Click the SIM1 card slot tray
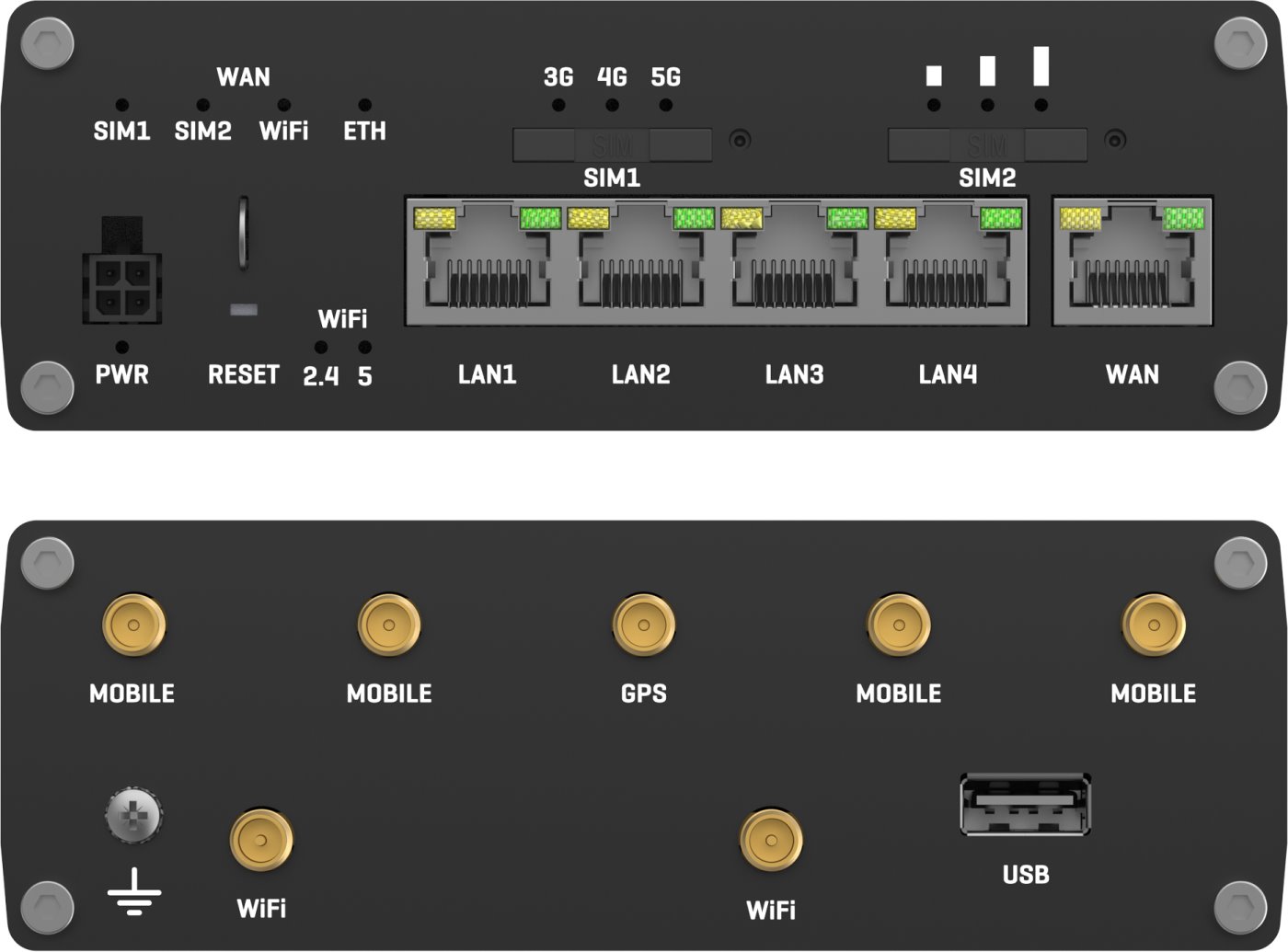The width and height of the screenshot is (1288, 952). pos(612,145)
